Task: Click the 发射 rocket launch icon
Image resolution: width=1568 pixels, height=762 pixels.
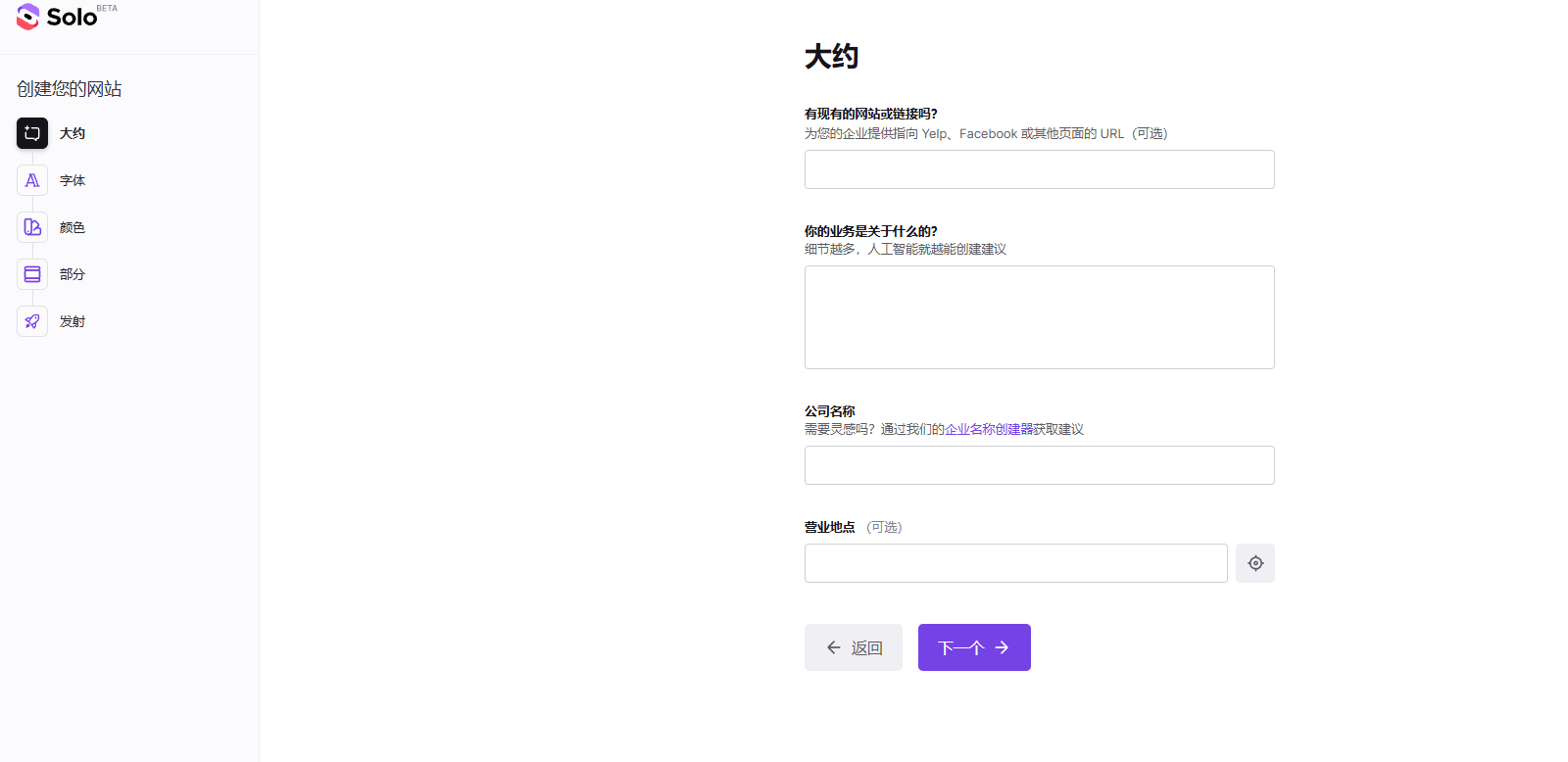Action: tap(32, 321)
